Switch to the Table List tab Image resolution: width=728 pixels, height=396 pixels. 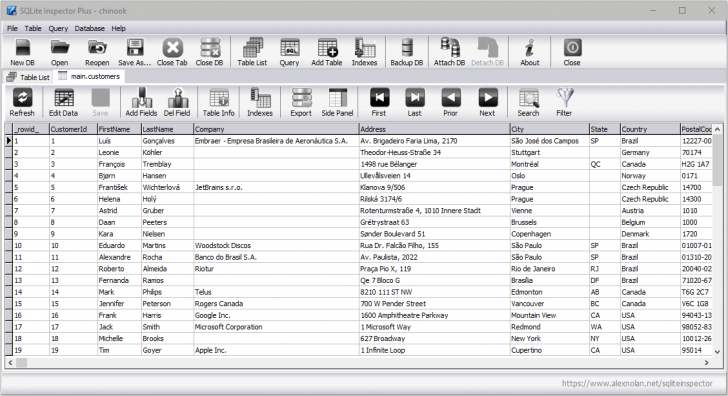coord(28,77)
